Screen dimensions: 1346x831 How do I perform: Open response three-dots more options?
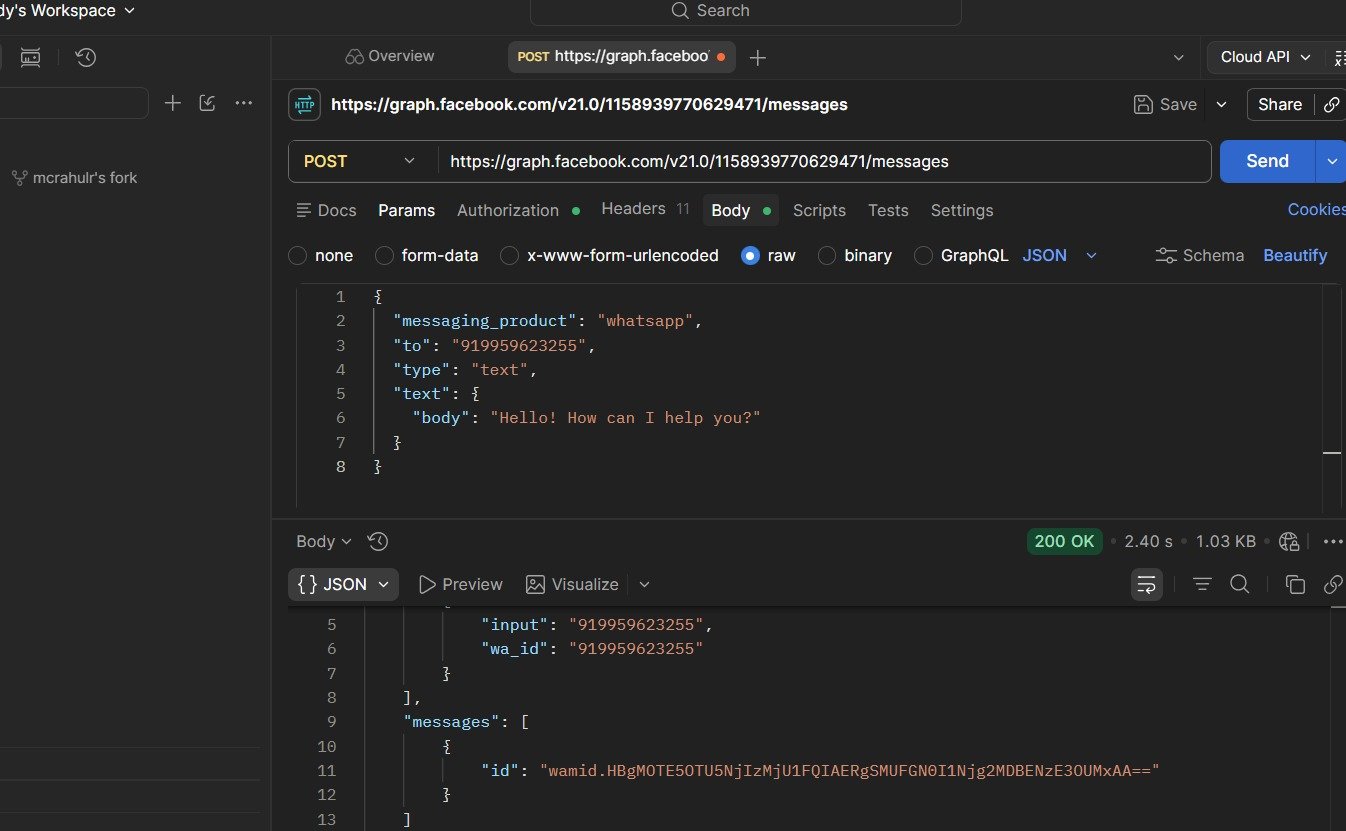[x=1332, y=541]
